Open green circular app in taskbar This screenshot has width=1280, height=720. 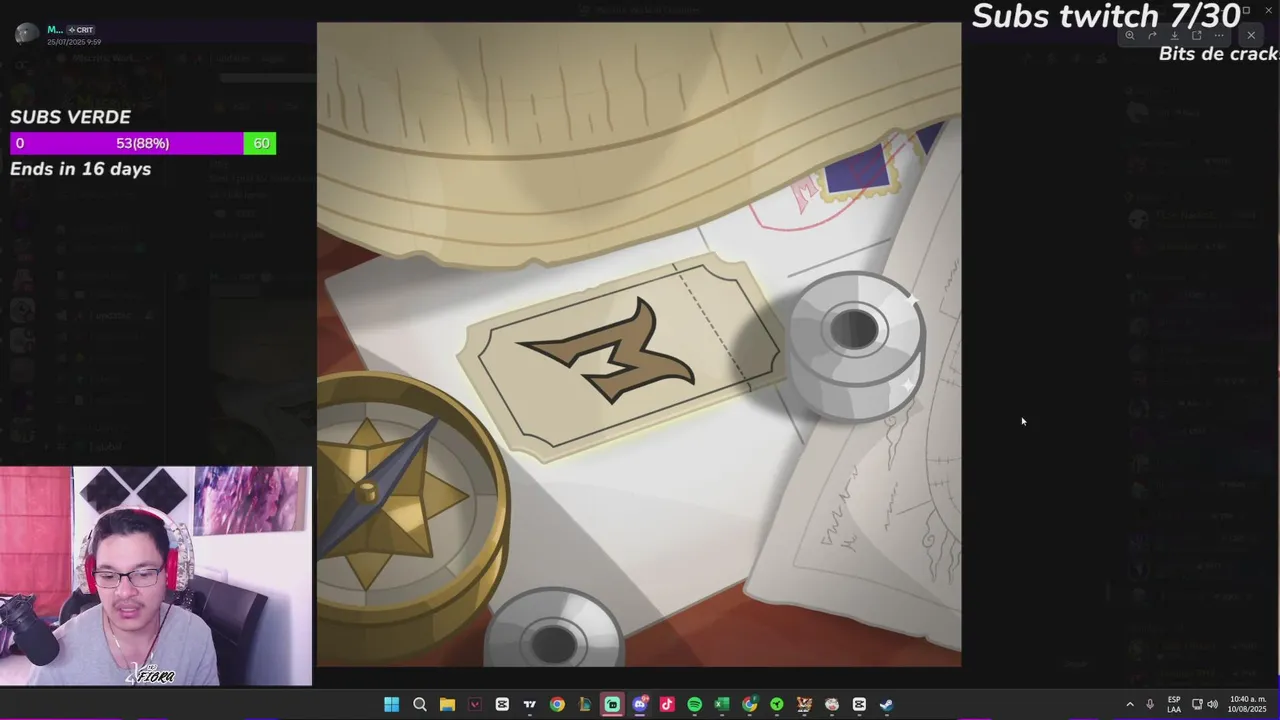(777, 705)
